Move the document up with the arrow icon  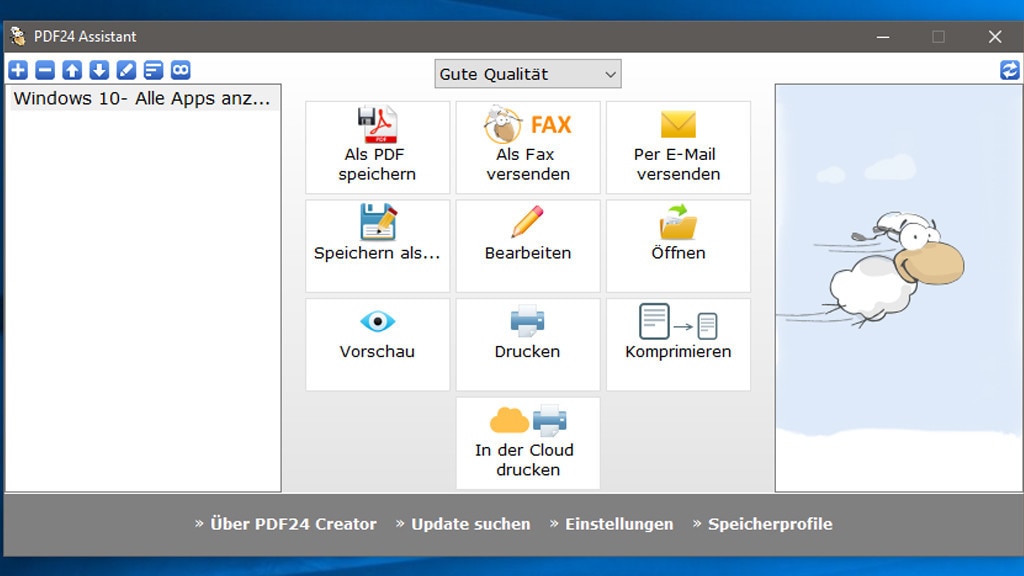[70, 70]
